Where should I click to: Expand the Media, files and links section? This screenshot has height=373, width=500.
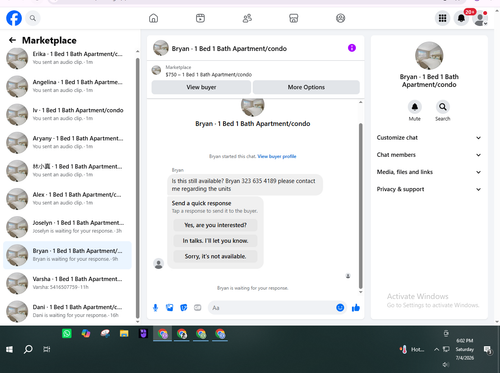pos(429,172)
